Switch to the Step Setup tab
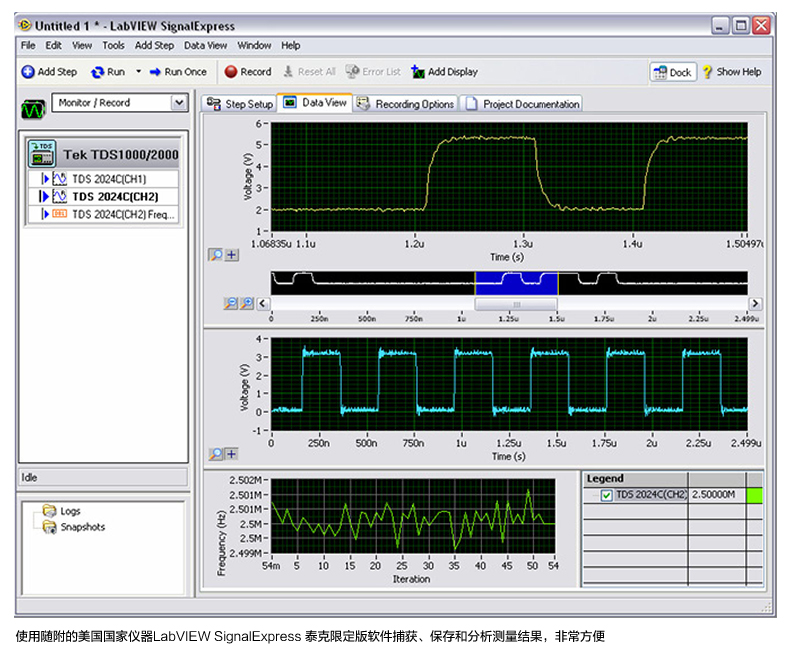This screenshot has width=790, height=649. click(239, 104)
